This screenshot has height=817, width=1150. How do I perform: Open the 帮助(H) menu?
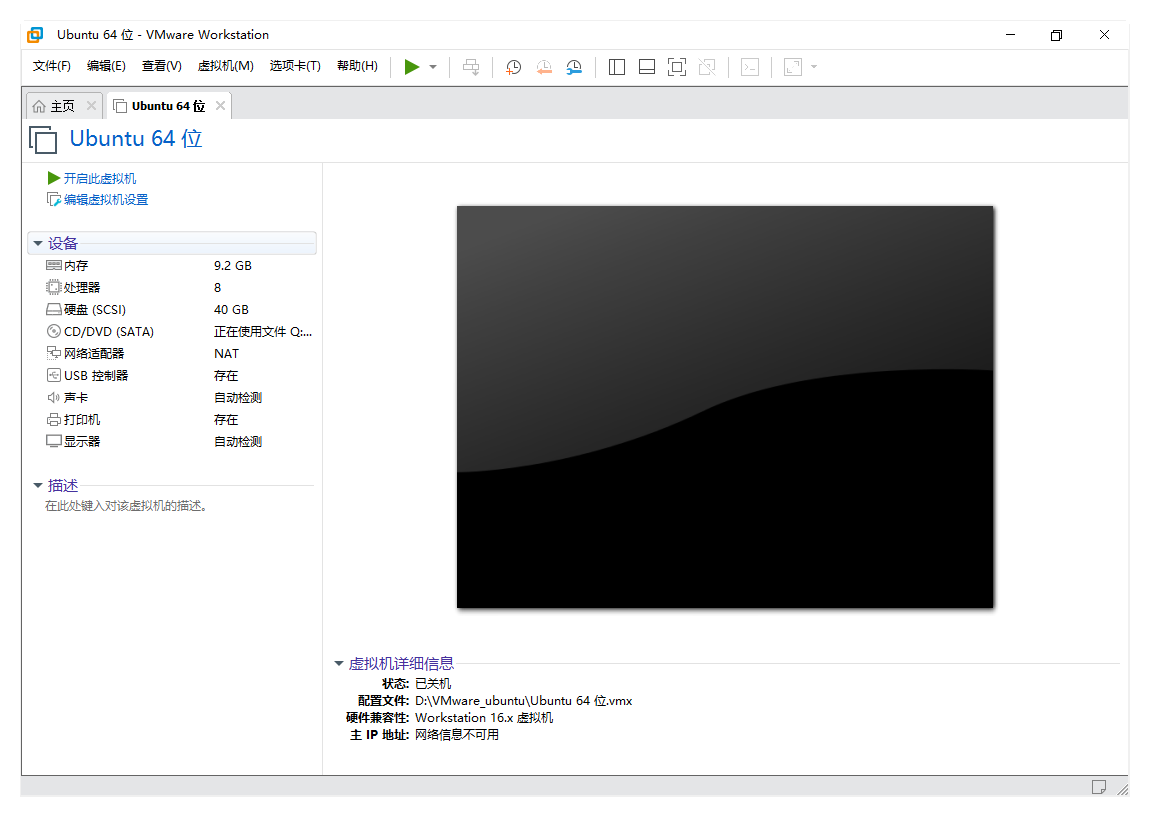pos(357,66)
